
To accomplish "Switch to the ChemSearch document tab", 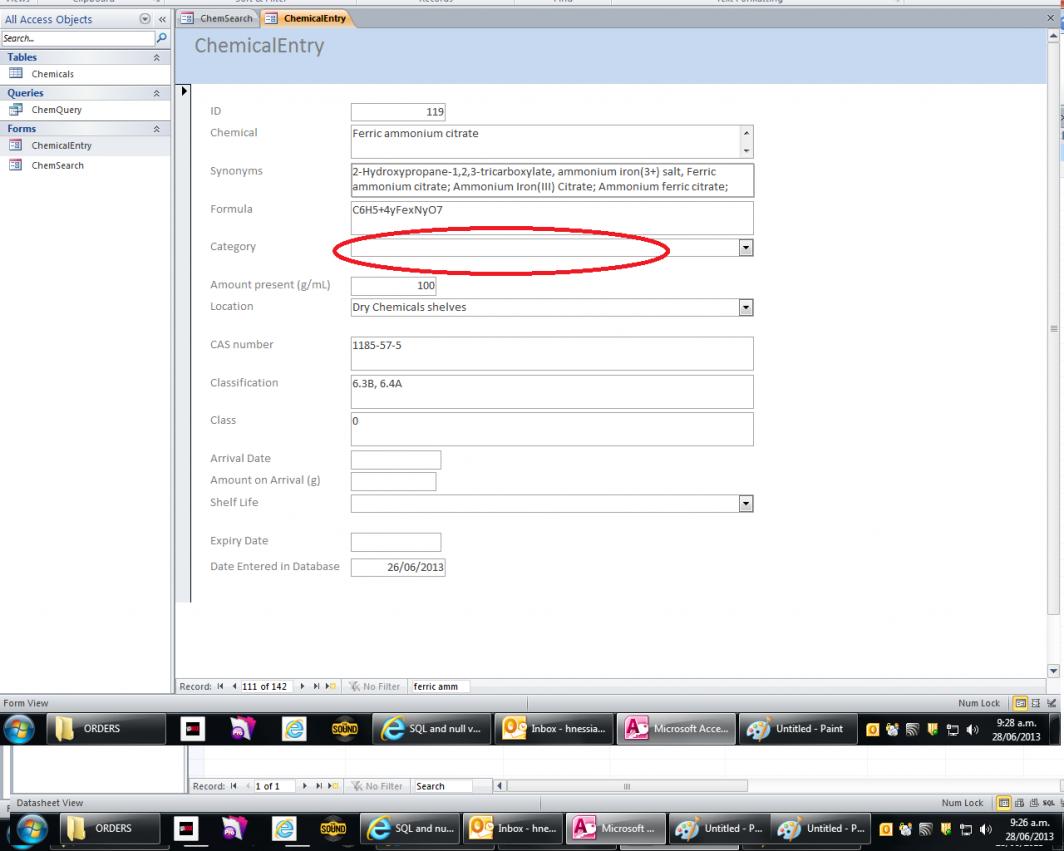I will (x=217, y=18).
